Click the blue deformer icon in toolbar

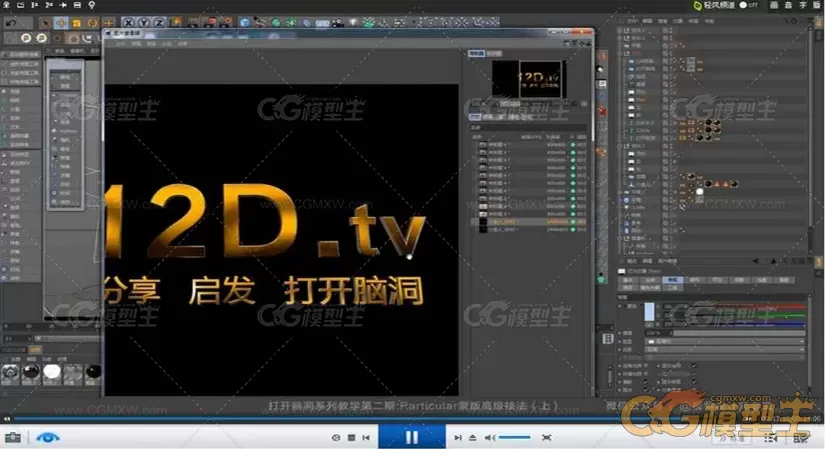[x=307, y=23]
